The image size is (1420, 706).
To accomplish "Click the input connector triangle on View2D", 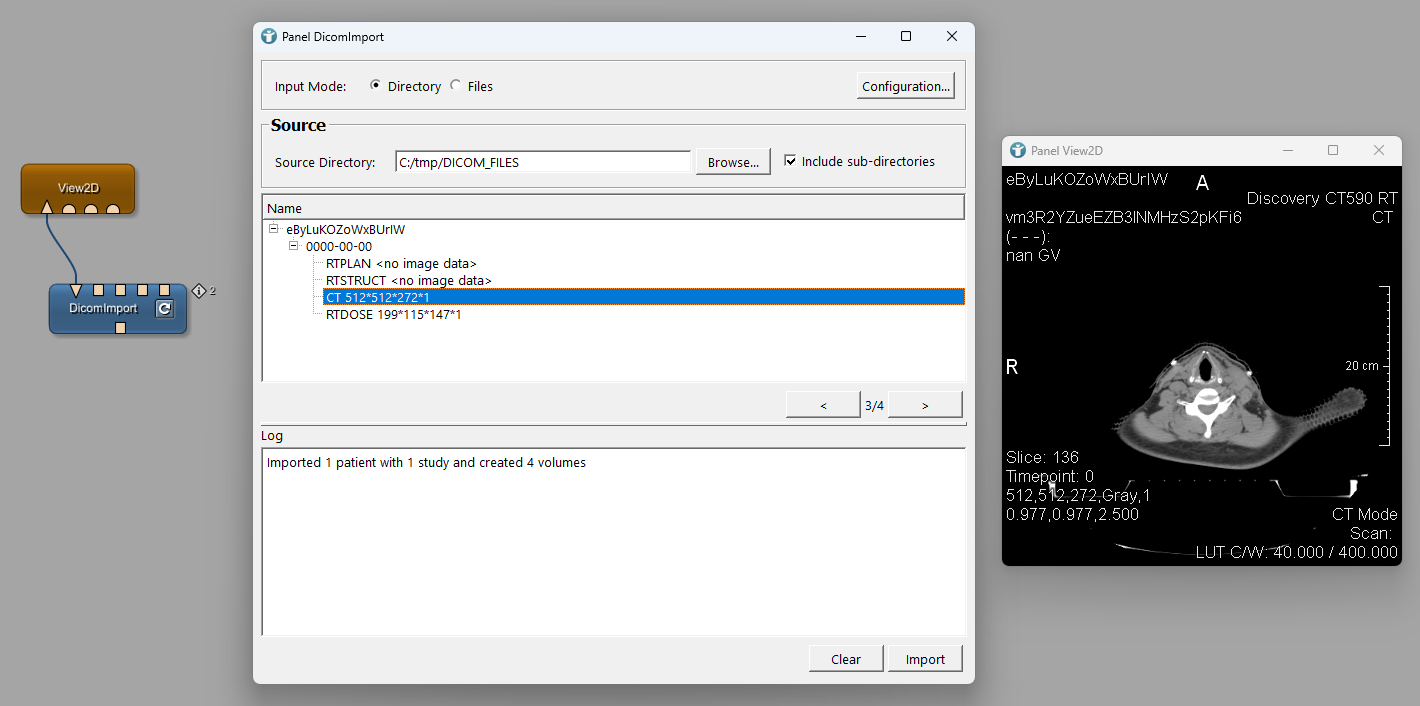I will 46,207.
